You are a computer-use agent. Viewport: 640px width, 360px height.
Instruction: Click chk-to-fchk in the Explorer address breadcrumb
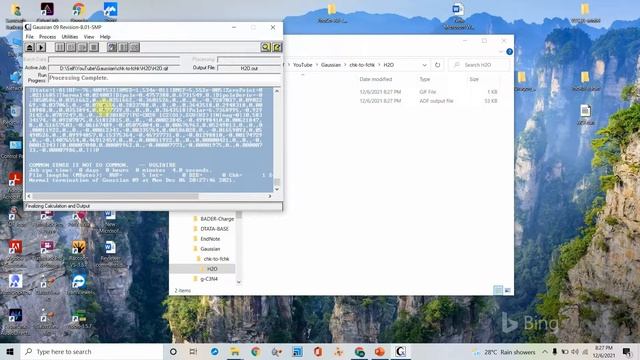coord(362,65)
